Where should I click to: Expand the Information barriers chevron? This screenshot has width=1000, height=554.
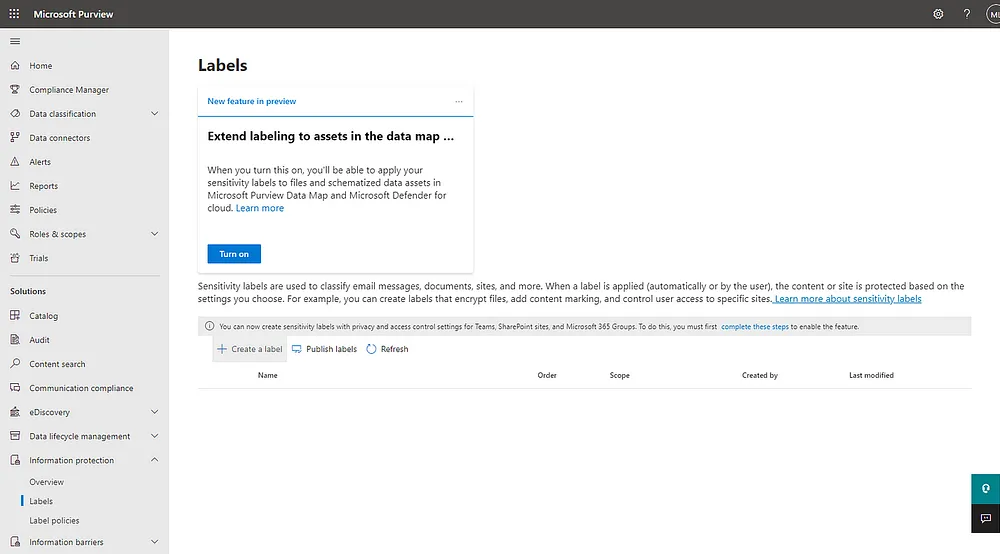click(x=154, y=542)
